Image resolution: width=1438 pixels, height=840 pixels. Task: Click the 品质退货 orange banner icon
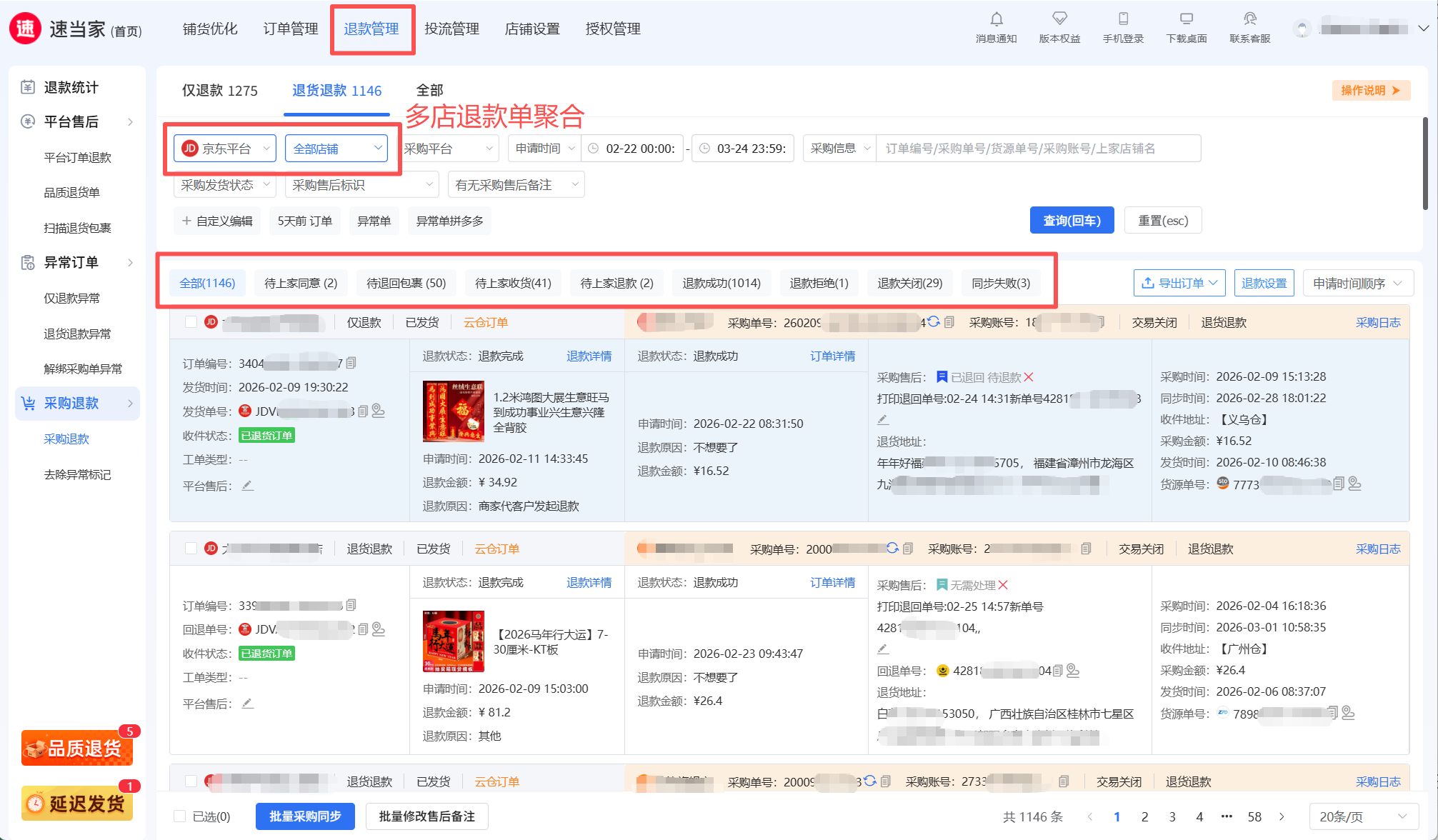pos(77,748)
